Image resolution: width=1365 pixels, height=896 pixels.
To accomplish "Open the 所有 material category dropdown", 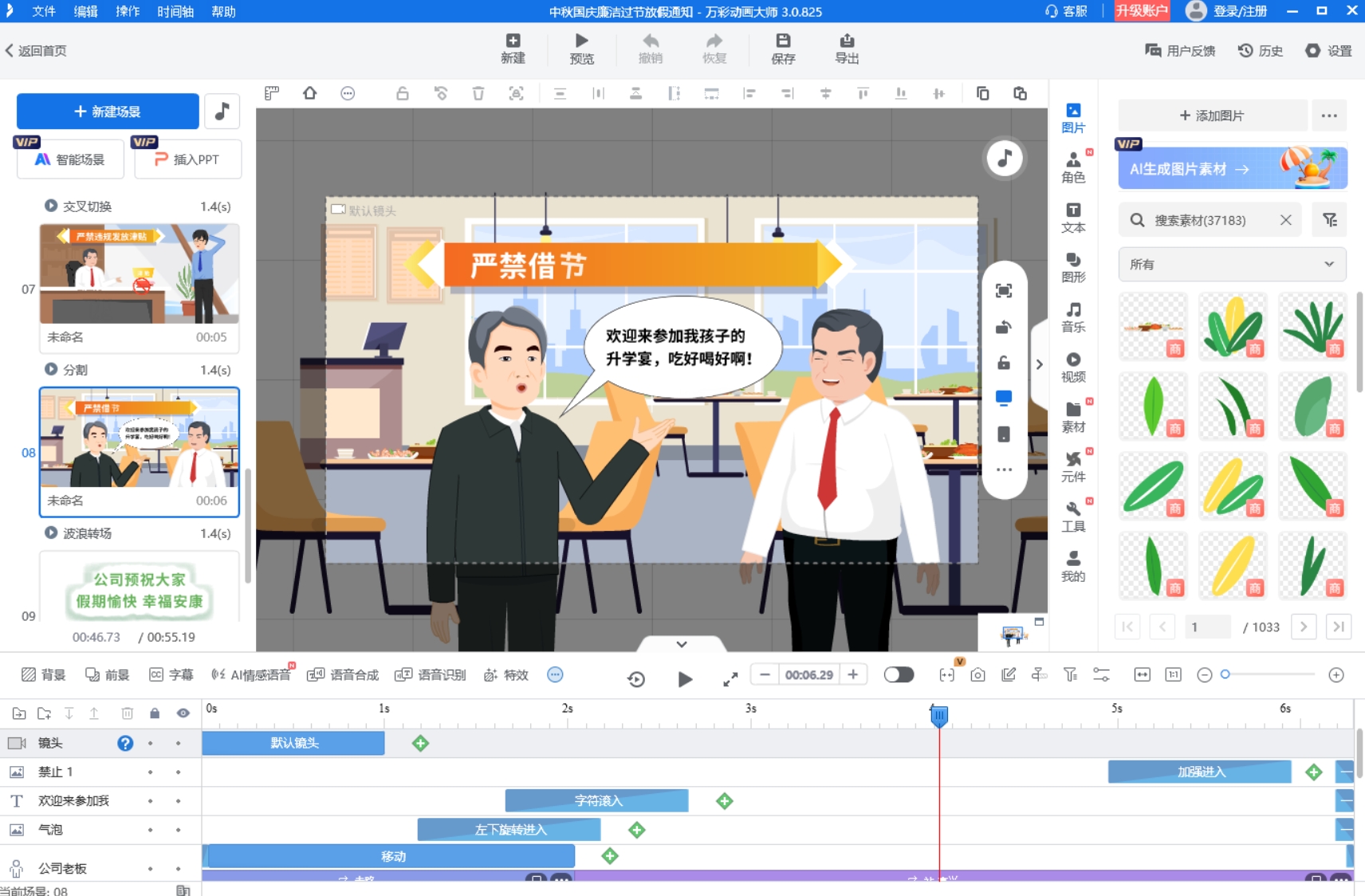I will (1230, 264).
